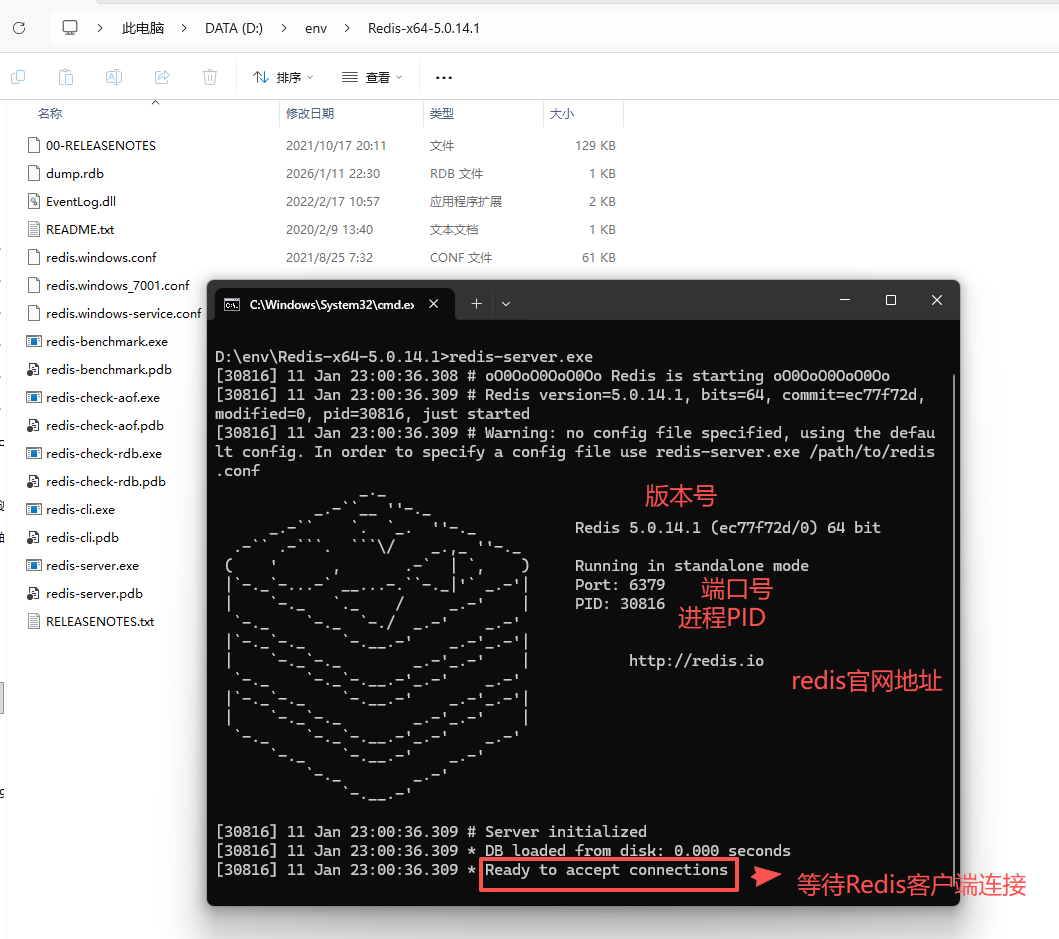Click 00-RELEASENOTES size 129 KB
The height and width of the screenshot is (939, 1059).
595,145
